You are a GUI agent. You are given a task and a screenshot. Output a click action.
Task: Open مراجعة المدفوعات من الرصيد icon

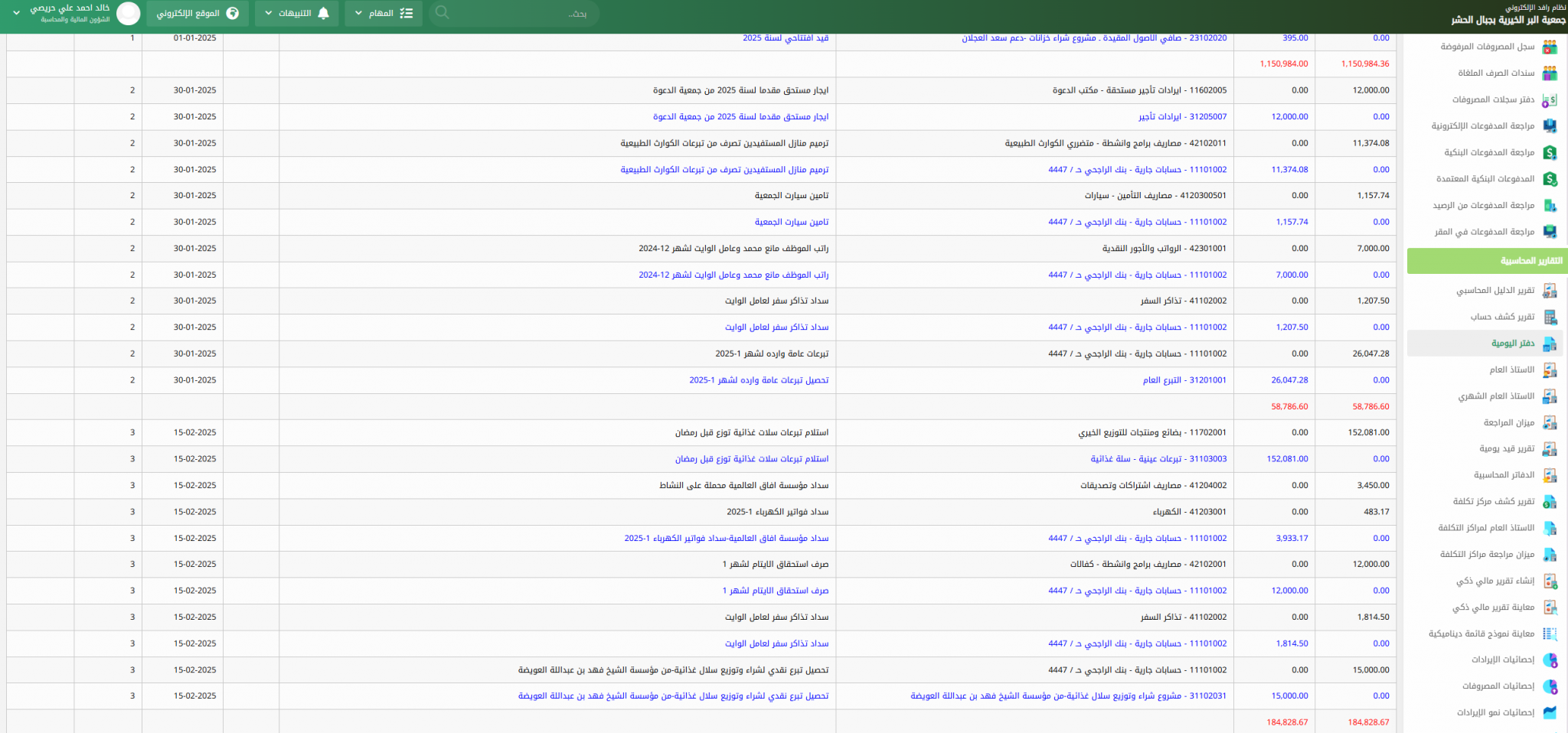coord(1550,206)
